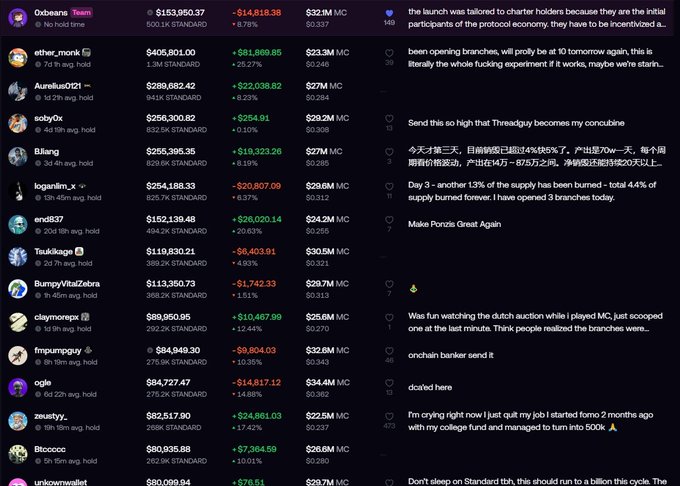Like fmpumpguy's onchain banker comment

click(389, 351)
